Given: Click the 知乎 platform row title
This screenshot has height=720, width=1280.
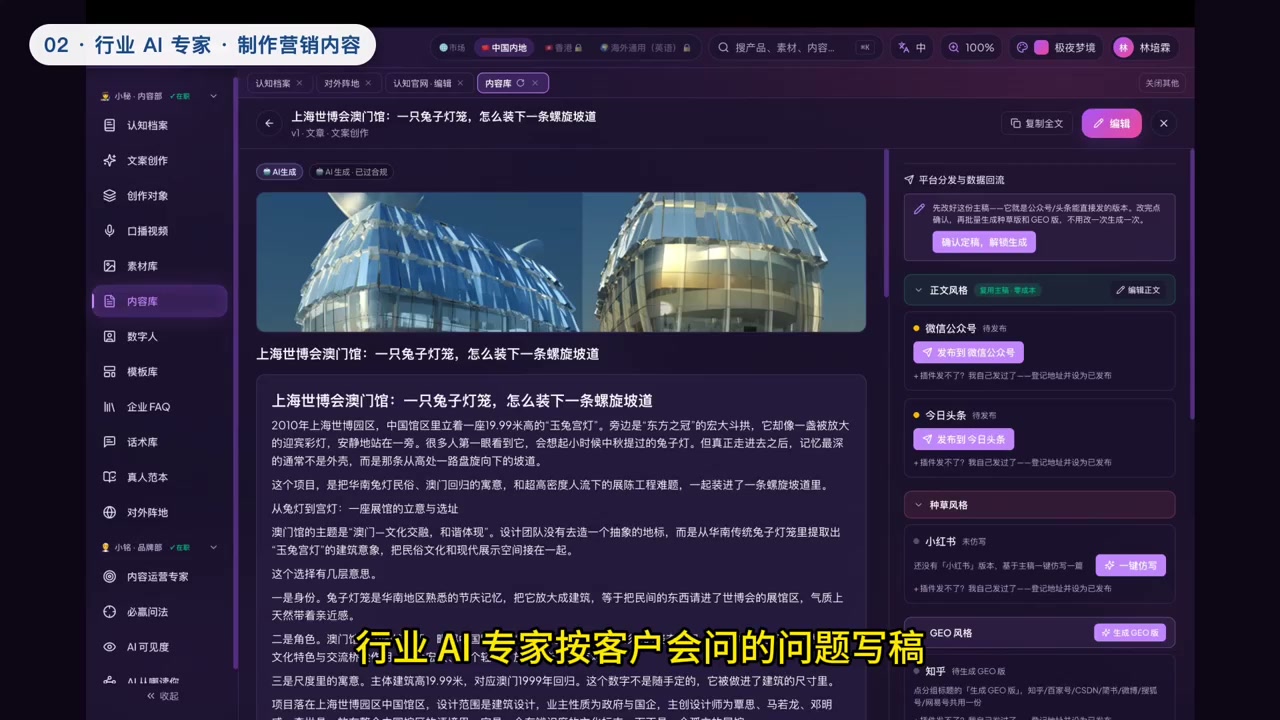Looking at the screenshot, I should (935, 671).
